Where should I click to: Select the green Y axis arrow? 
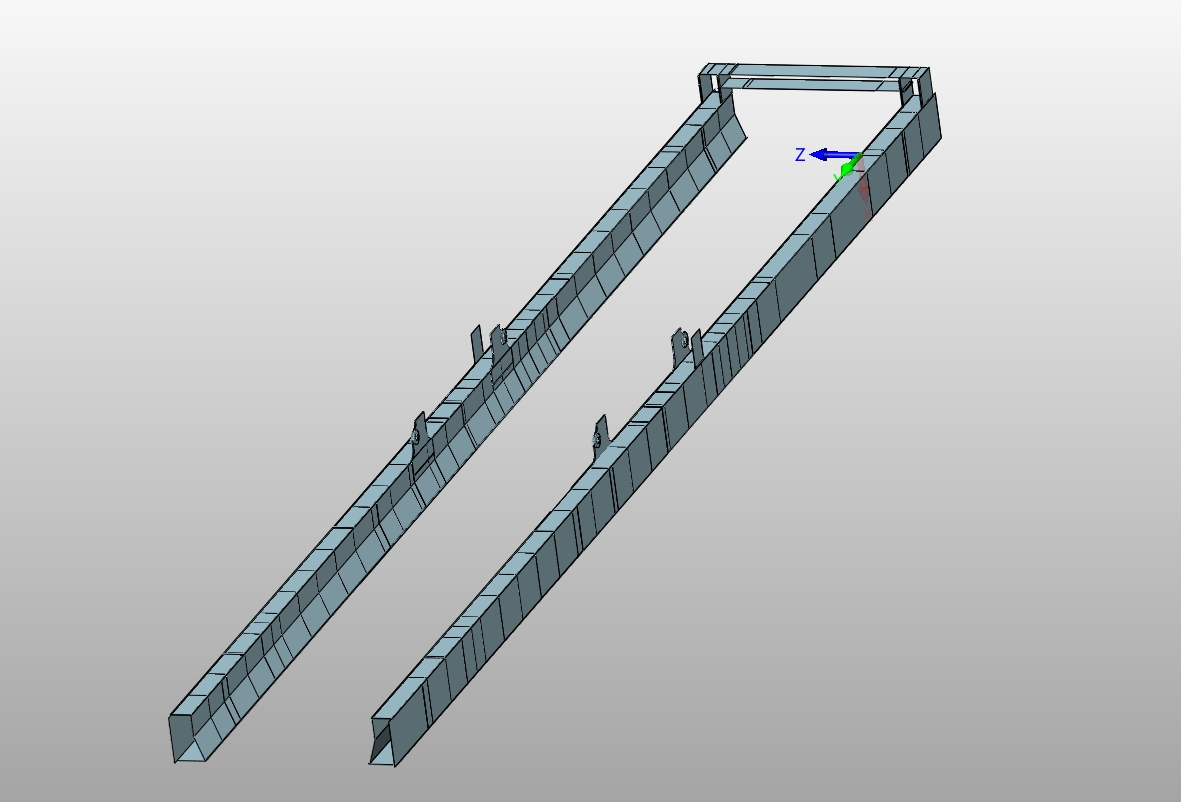pos(848,169)
